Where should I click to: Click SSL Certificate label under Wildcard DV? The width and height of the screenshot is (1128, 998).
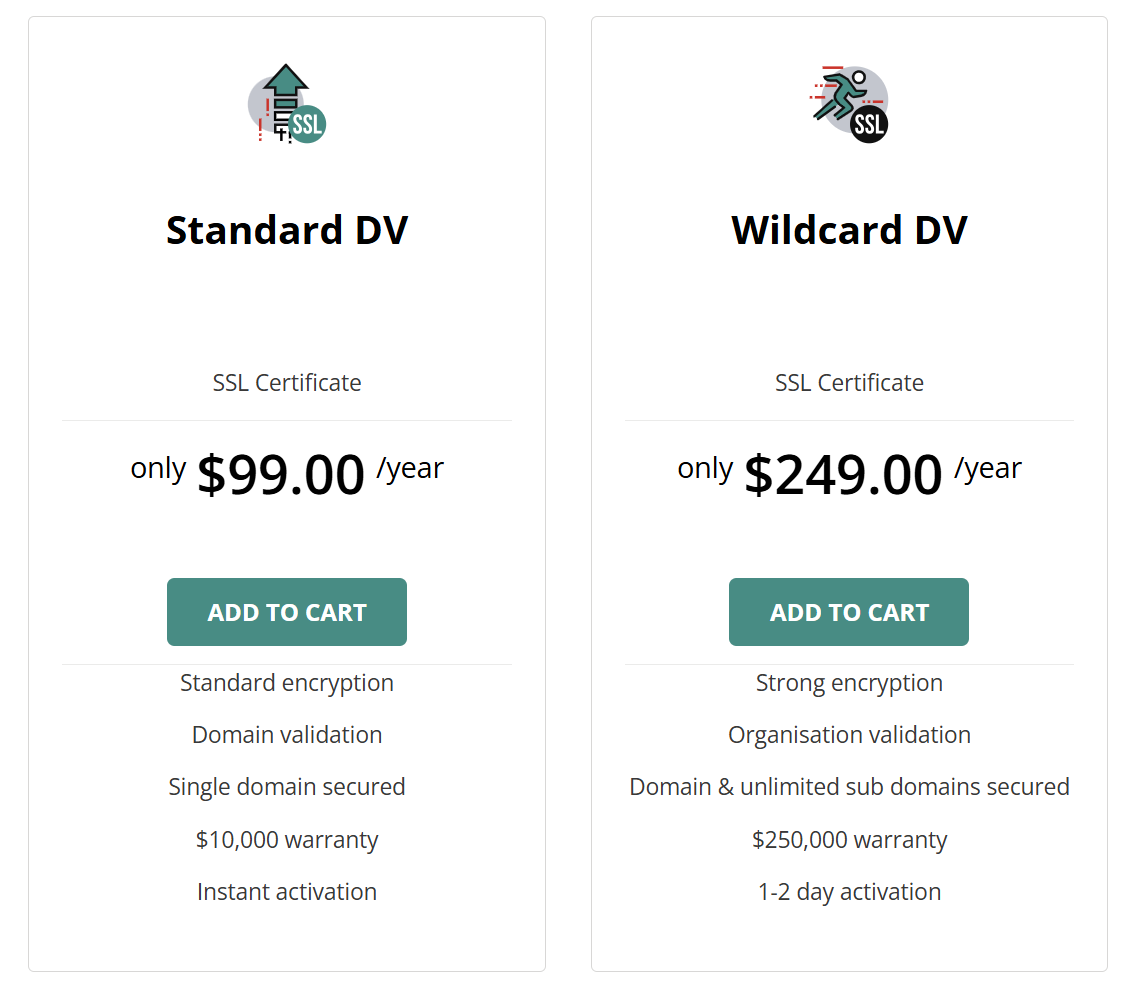pos(849,383)
